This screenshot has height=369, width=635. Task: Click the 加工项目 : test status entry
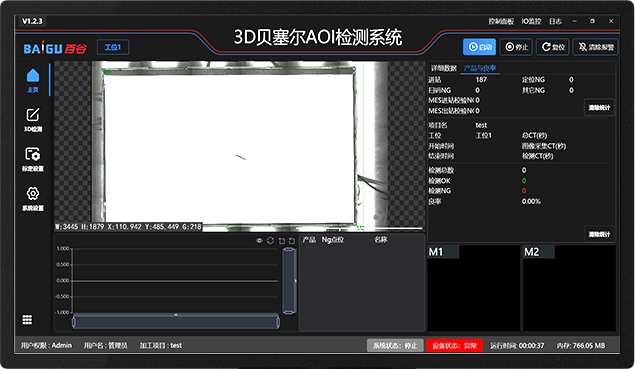[161, 346]
